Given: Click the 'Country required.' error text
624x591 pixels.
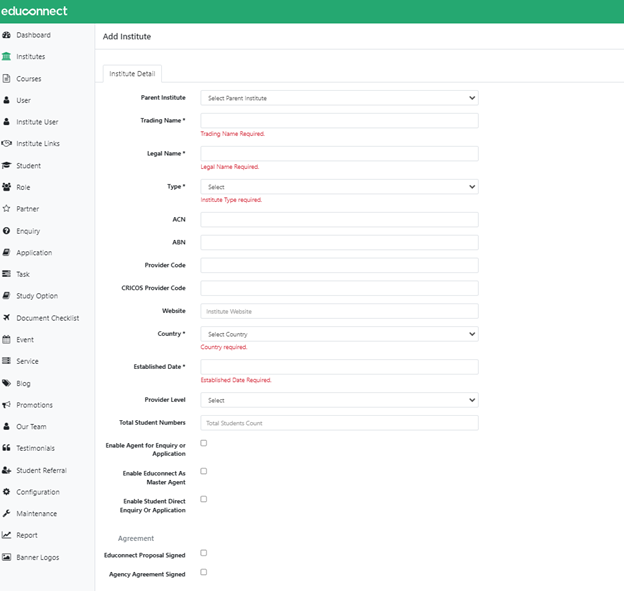Looking at the screenshot, I should (x=224, y=347).
